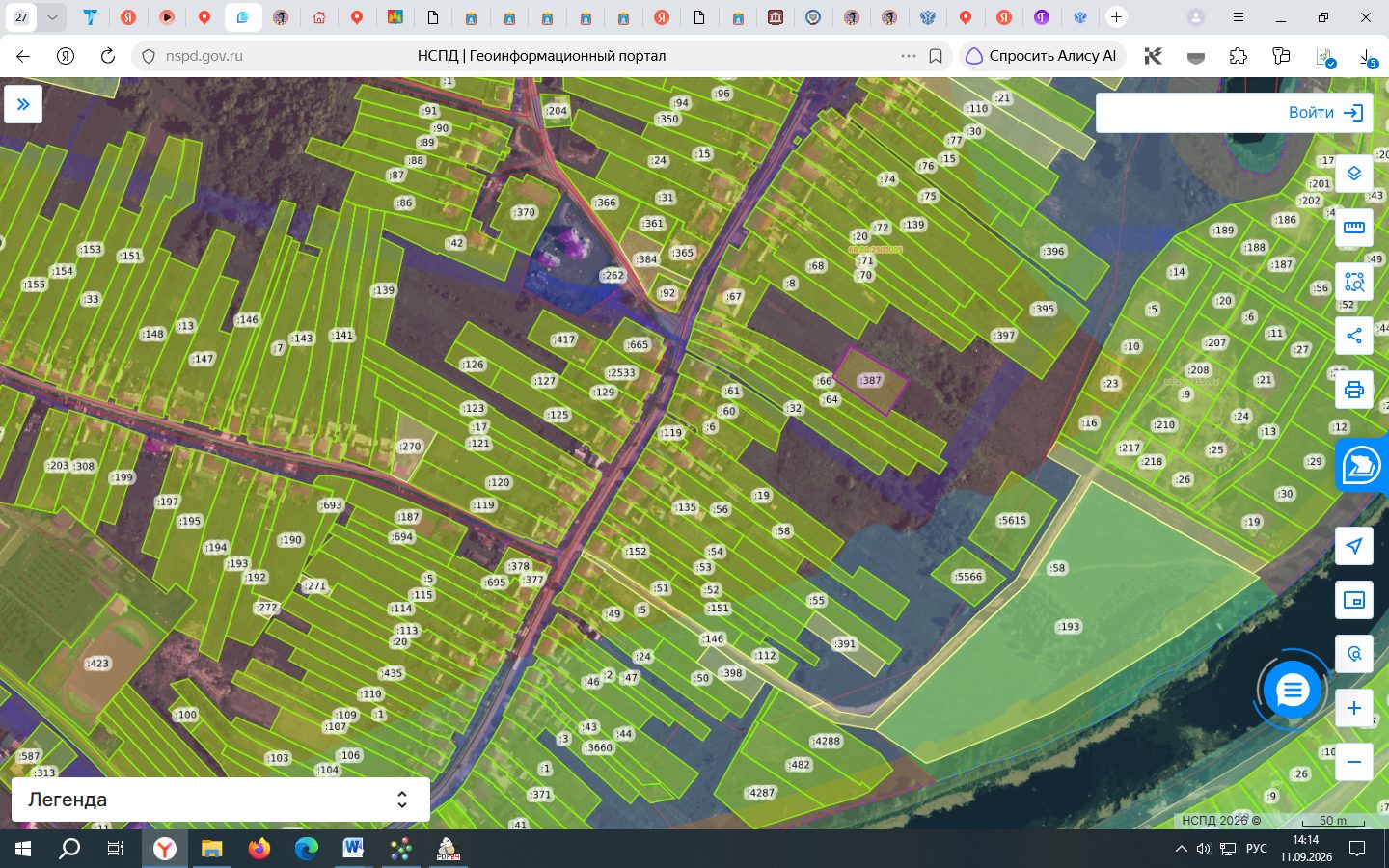Go back to the previous page
The height and width of the screenshot is (868, 1389).
tap(23, 56)
